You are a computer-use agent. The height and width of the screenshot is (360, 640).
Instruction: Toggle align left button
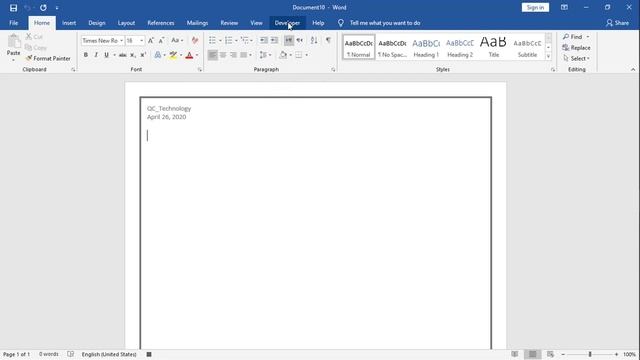pos(213,55)
